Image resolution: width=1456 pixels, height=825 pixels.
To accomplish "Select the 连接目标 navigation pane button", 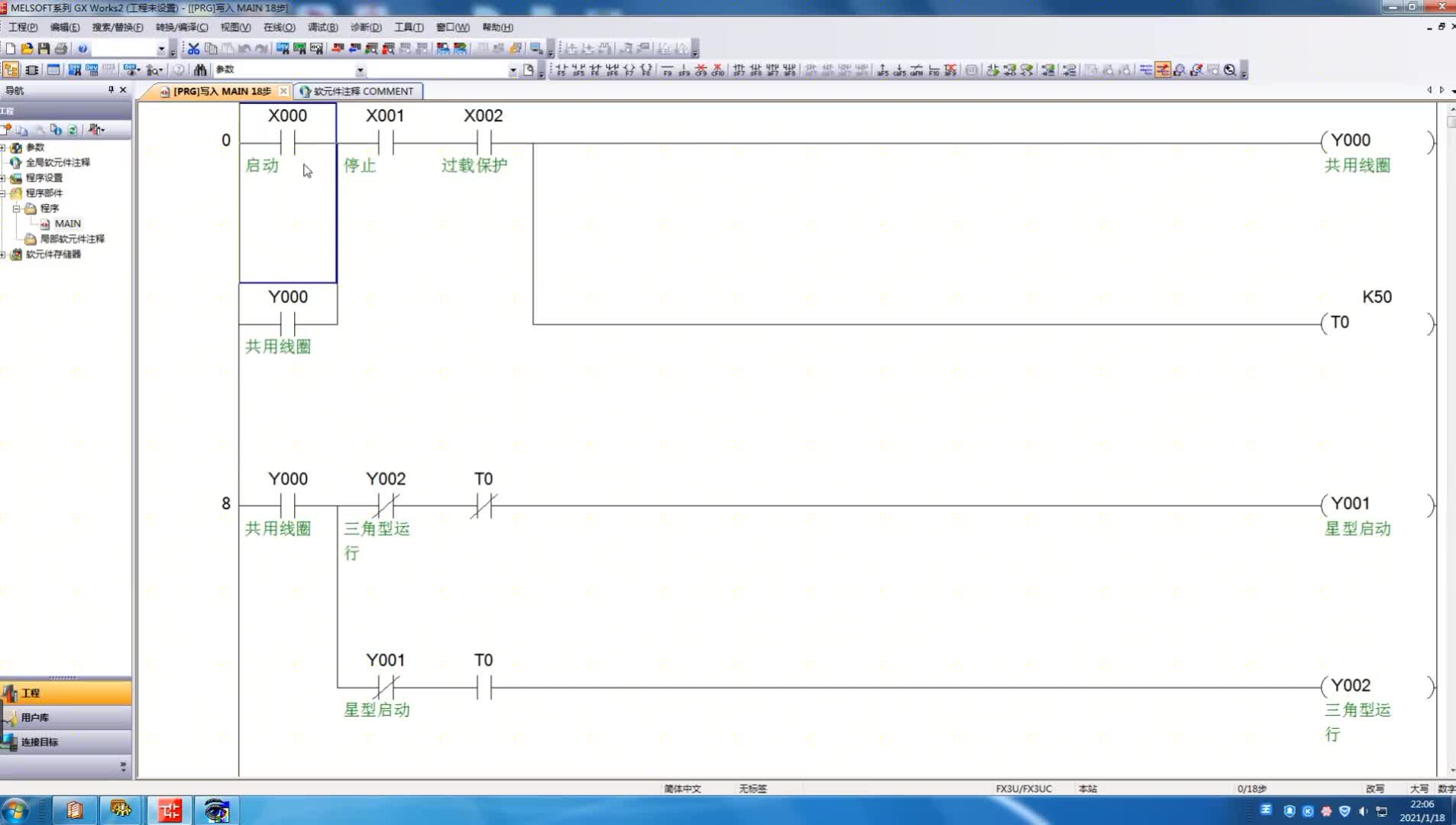I will pos(66,742).
